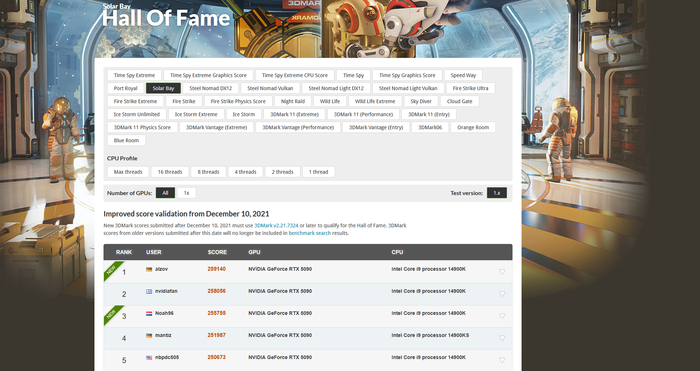Image resolution: width=700 pixels, height=371 pixels.
Task: Select the 1.x test version filter
Action: (x=496, y=193)
